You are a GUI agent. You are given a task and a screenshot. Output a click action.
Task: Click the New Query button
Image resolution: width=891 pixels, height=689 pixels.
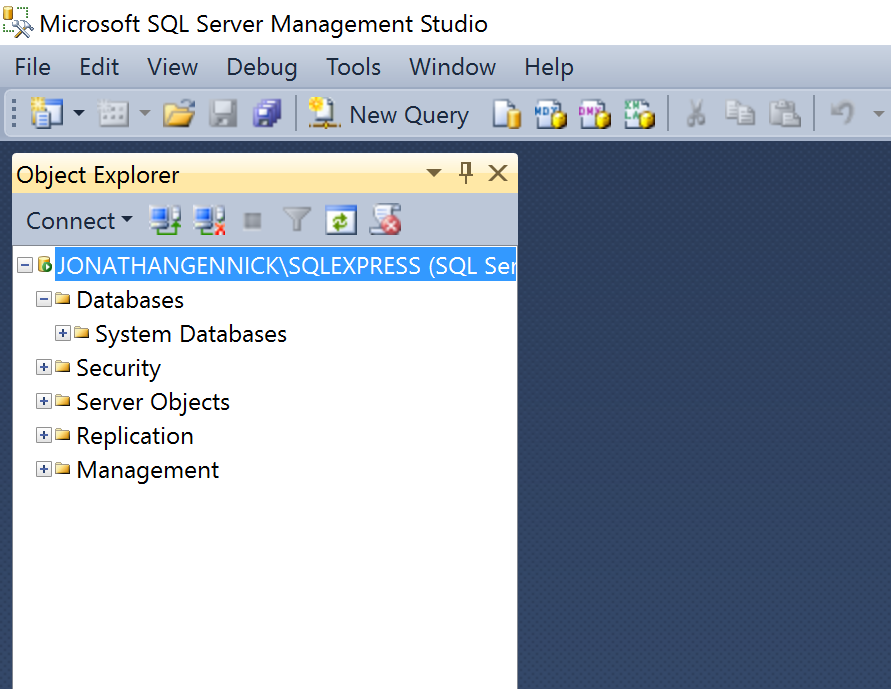pos(388,114)
